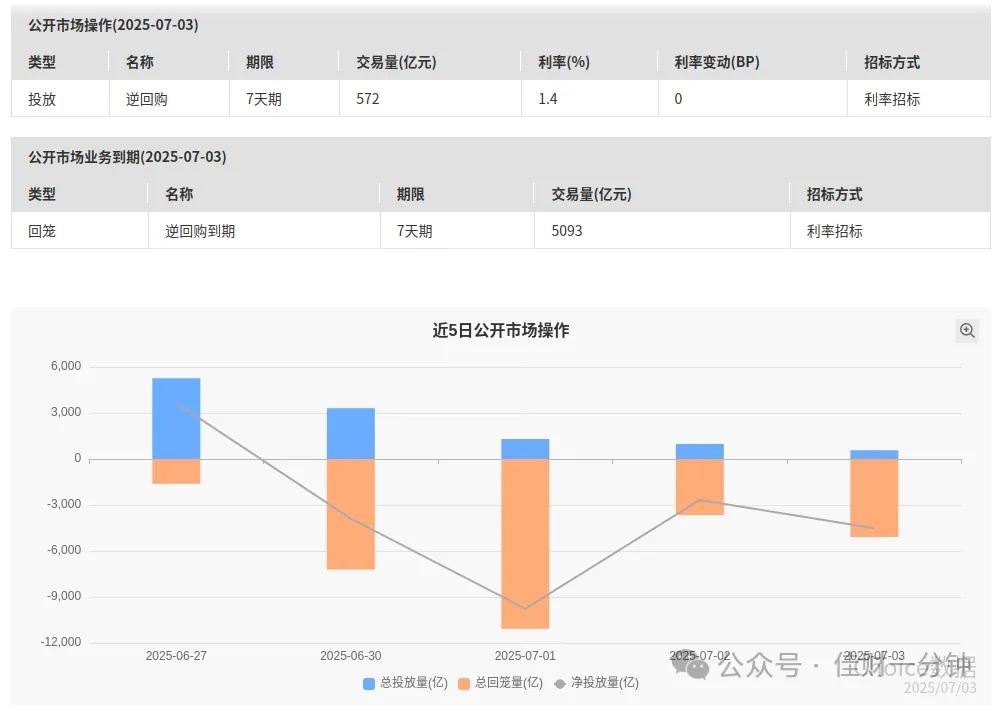
Task: Click the 近5日公开市场操作 chart title
Action: (x=501, y=330)
